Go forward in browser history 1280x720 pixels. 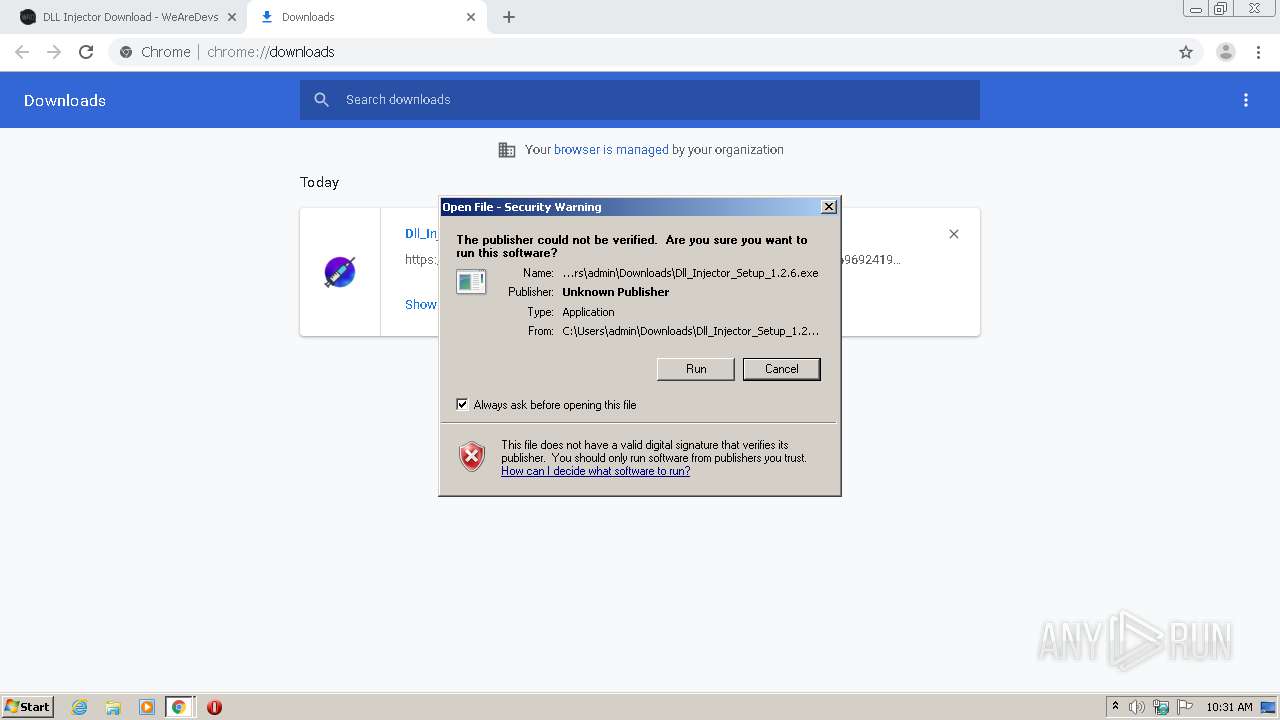pyautogui.click(x=54, y=52)
